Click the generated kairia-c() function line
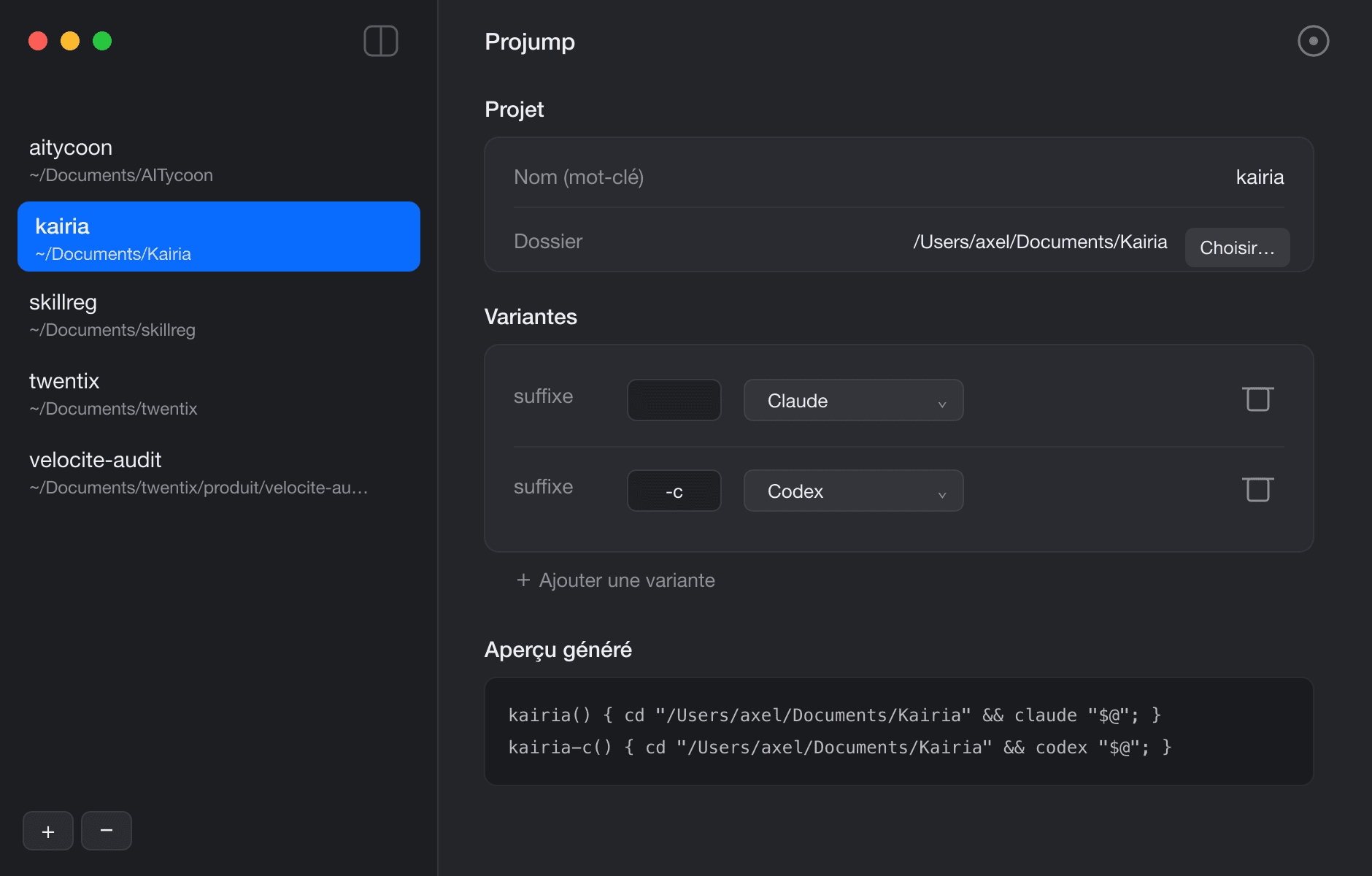Screen dimensions: 1372x876 [x=839, y=747]
